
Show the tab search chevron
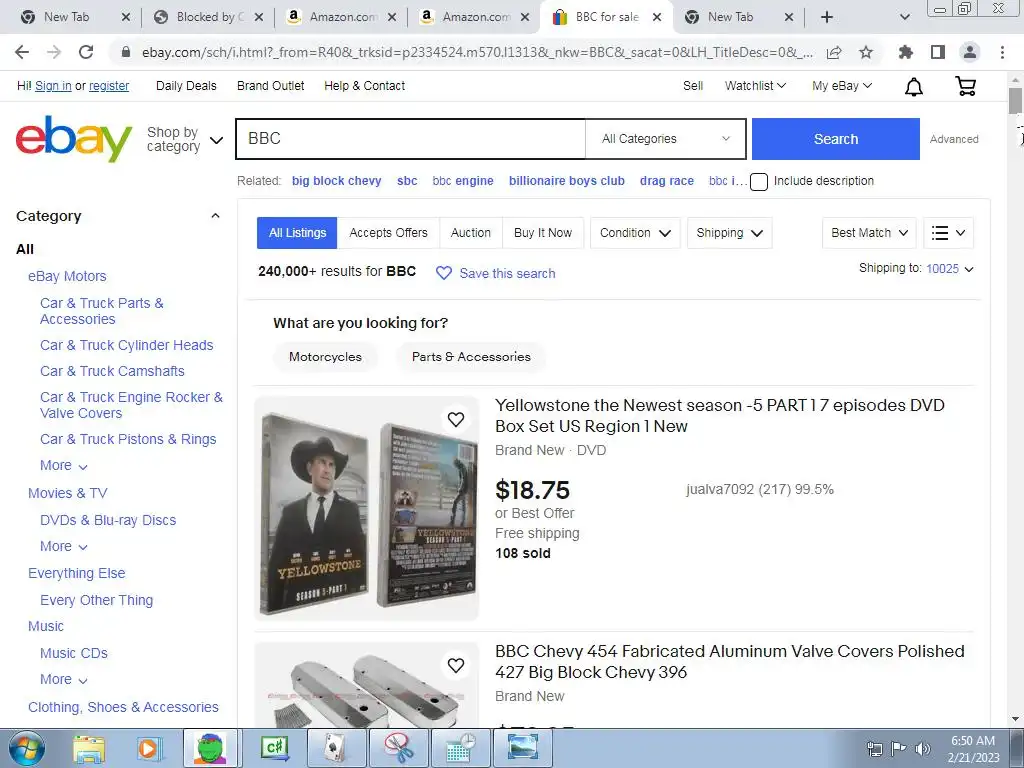pyautogui.click(x=904, y=17)
